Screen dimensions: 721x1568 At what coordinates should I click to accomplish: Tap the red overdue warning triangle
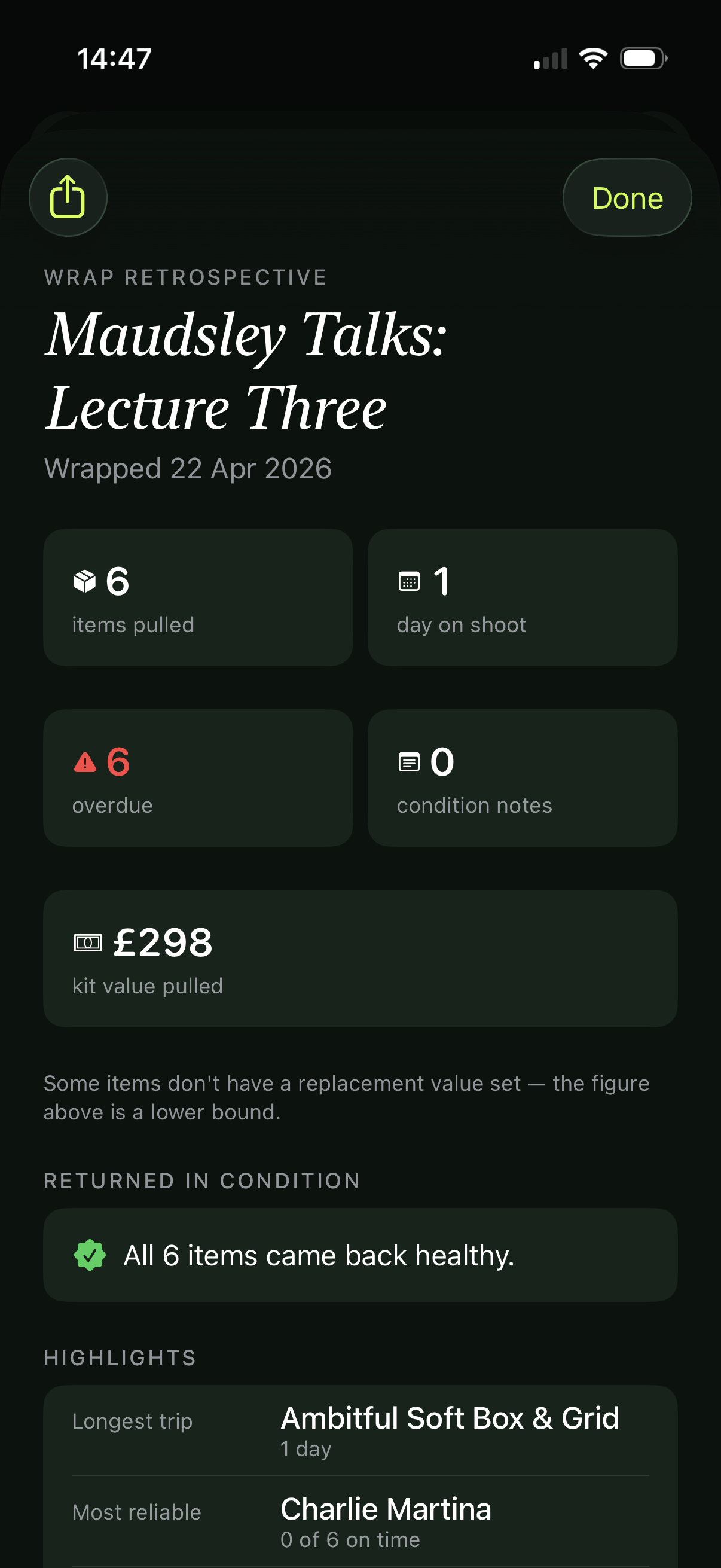84,762
